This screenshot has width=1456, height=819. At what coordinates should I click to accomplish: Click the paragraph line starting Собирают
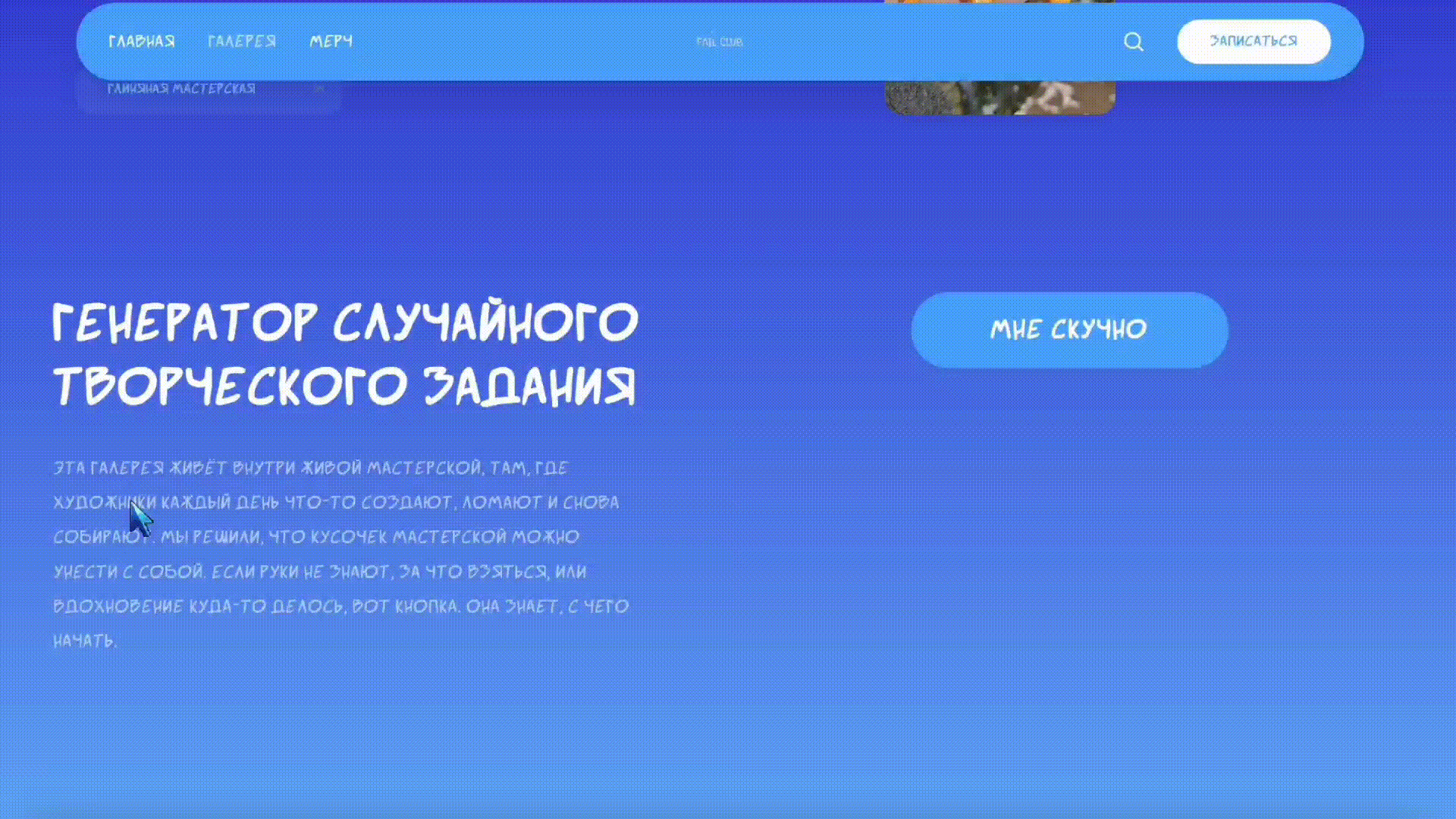316,537
